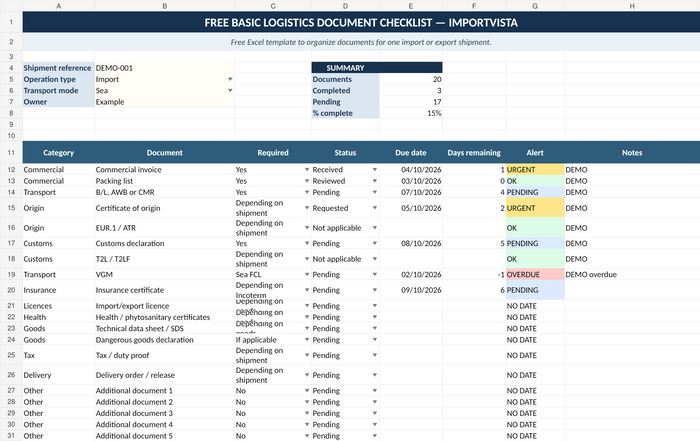Image resolution: width=700 pixels, height=441 pixels.
Task: Open Required dropdown for Commercial invoice row
Action: point(307,170)
